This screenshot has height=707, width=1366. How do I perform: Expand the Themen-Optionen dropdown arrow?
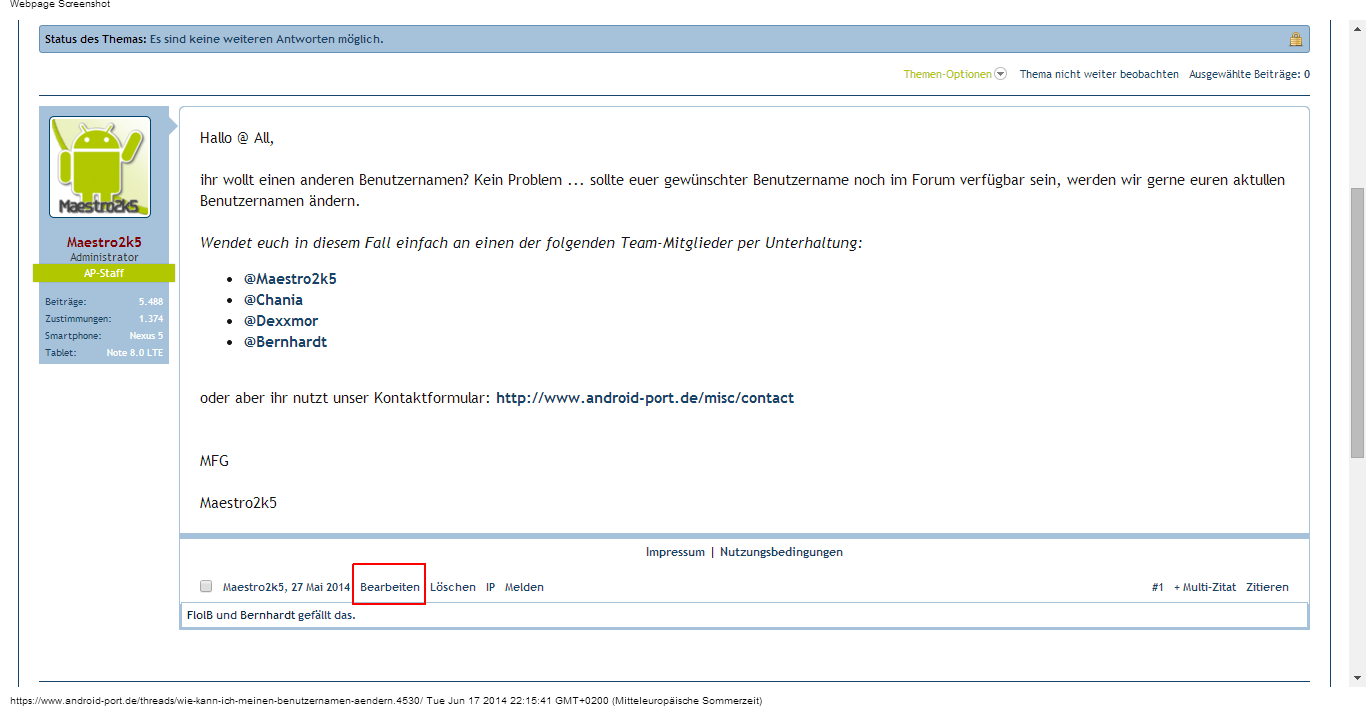(1000, 74)
